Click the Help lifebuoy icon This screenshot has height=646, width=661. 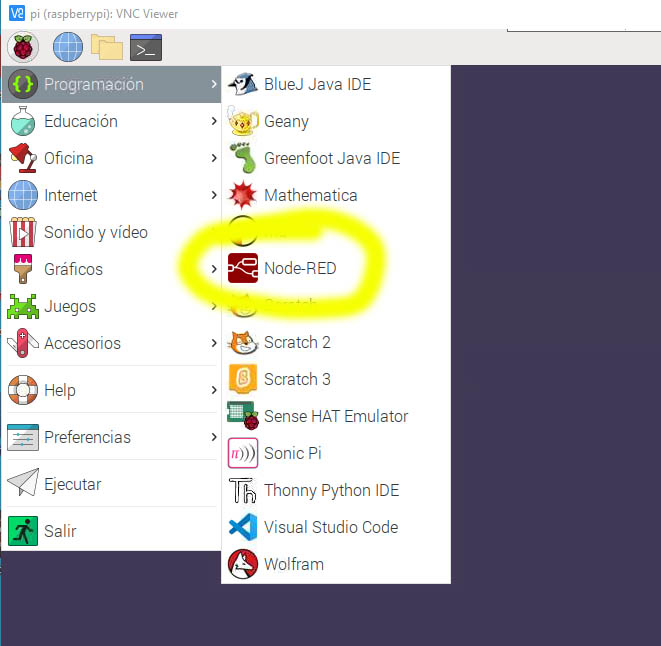23,390
